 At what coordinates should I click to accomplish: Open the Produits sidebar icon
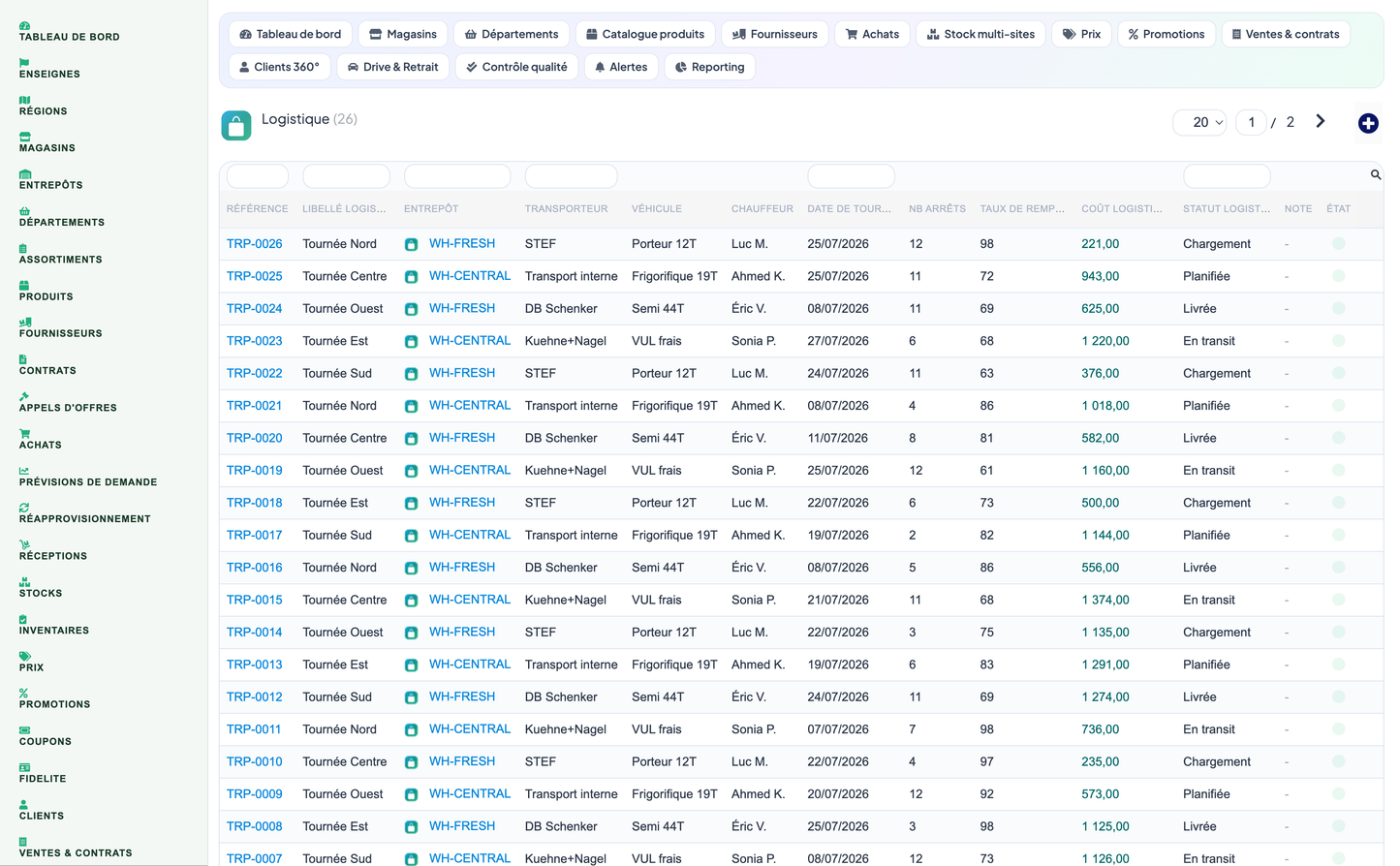(24, 285)
